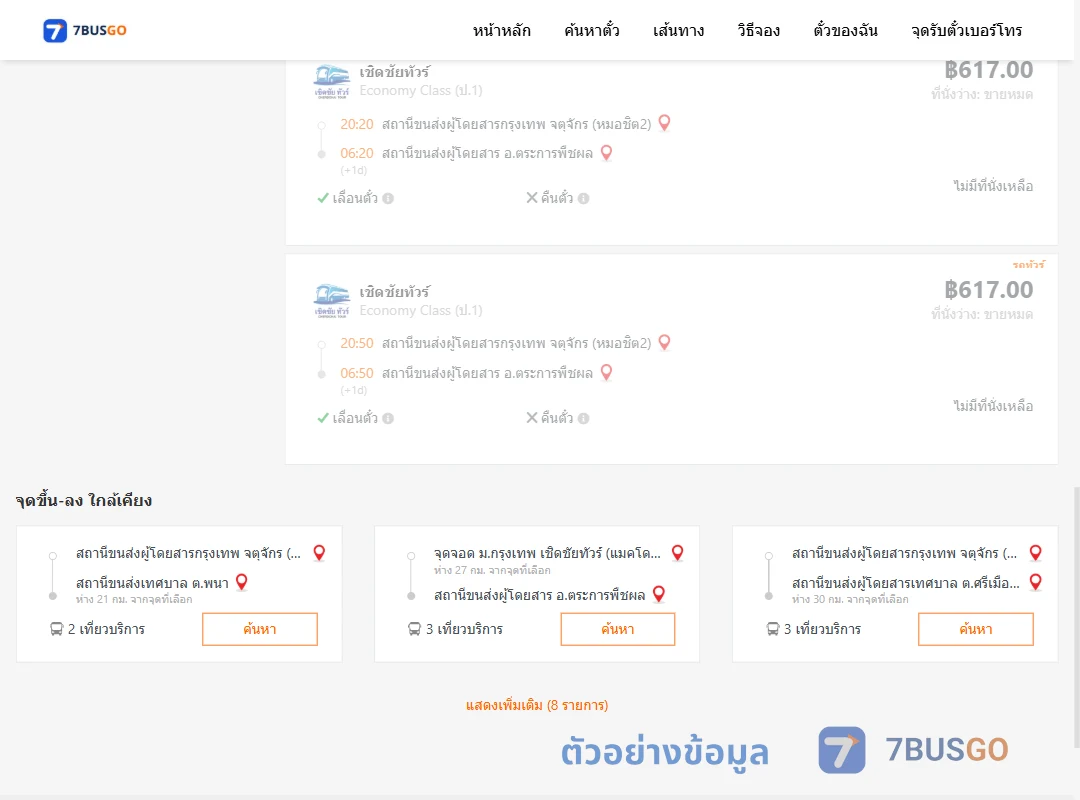Click the 20:50 departure time

[357, 343]
